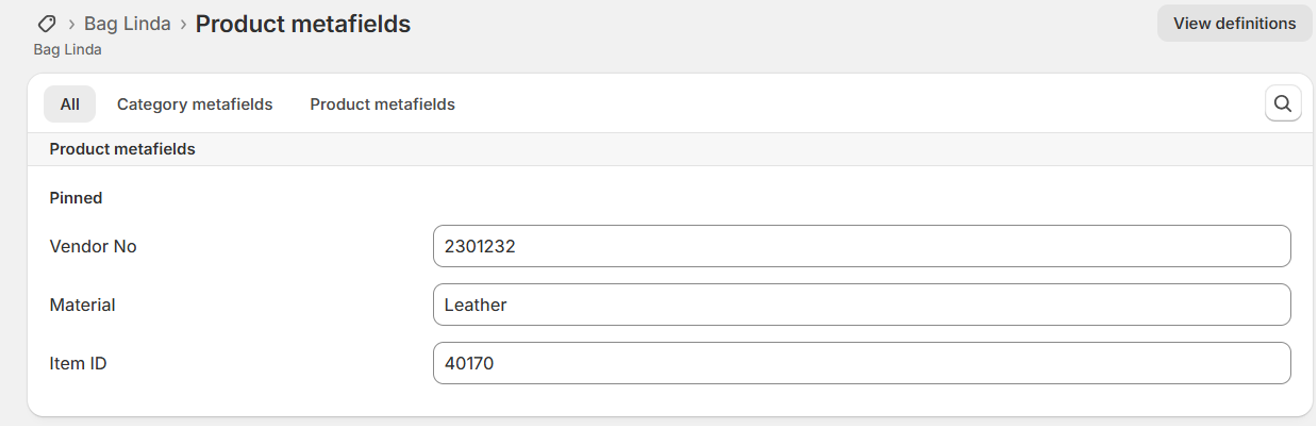Viewport: 1316px width, 426px height.
Task: Open the search icon button
Action: pos(1283,104)
